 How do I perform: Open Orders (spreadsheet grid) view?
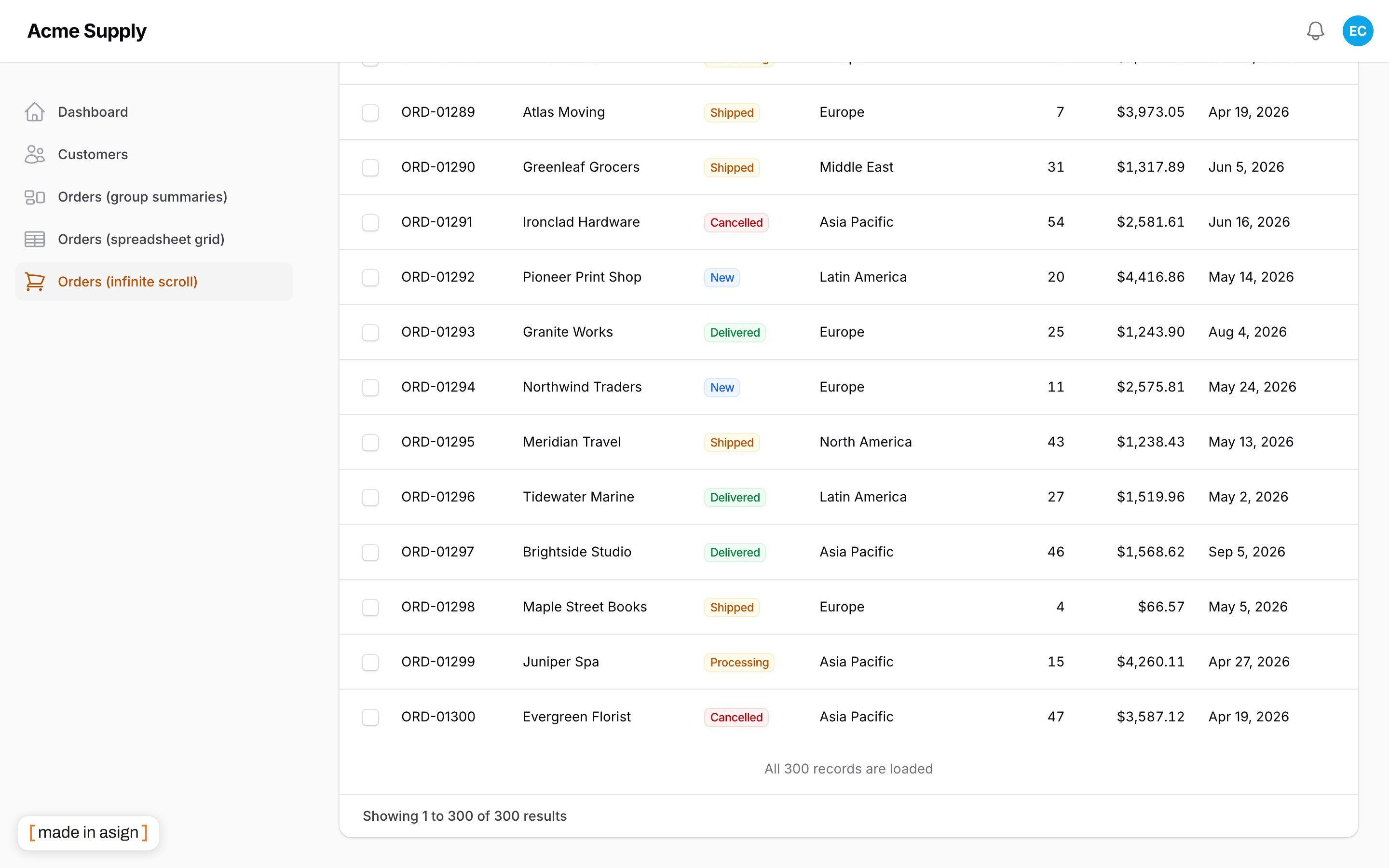tap(154, 239)
